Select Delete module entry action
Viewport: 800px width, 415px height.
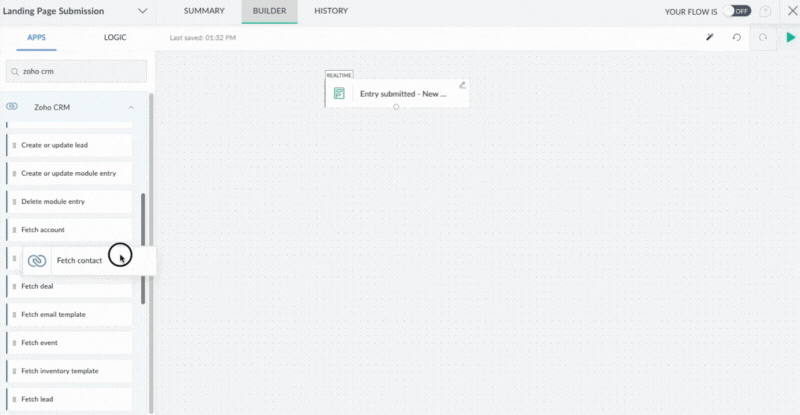click(x=69, y=202)
